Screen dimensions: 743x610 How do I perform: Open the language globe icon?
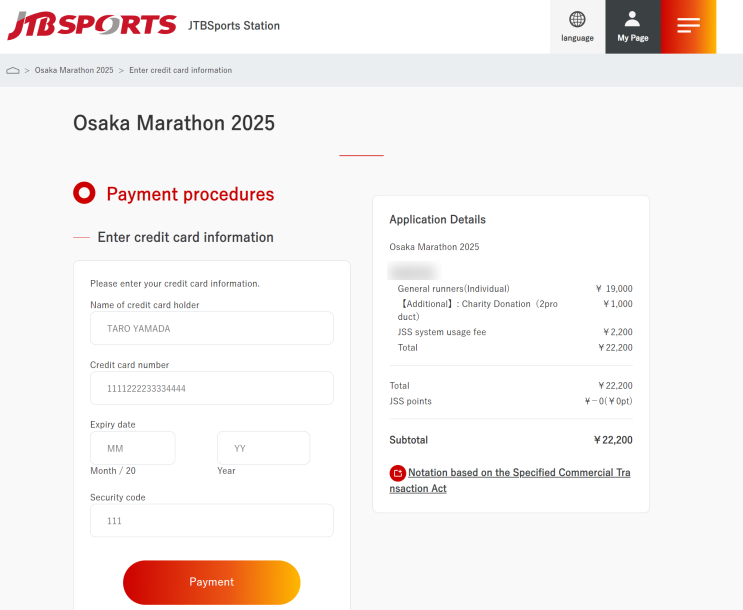[x=577, y=19]
